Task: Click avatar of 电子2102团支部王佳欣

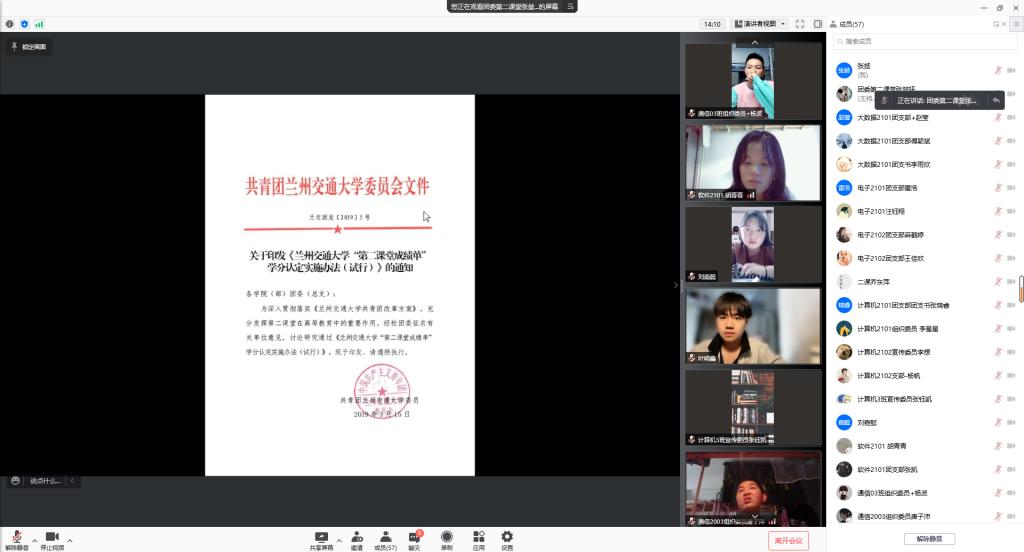Action: [x=844, y=258]
